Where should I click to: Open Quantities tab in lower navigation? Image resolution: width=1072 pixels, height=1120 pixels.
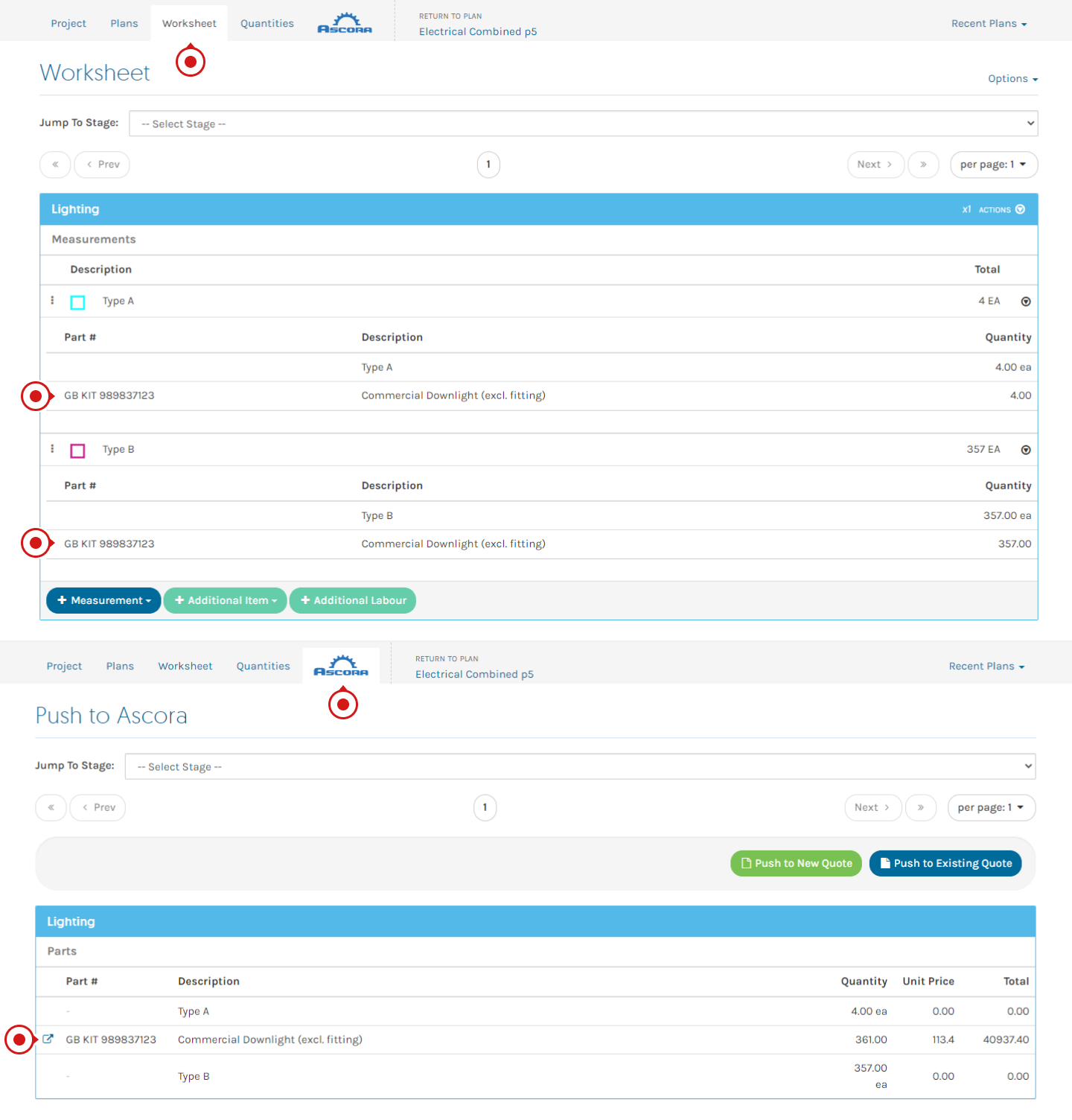(264, 666)
